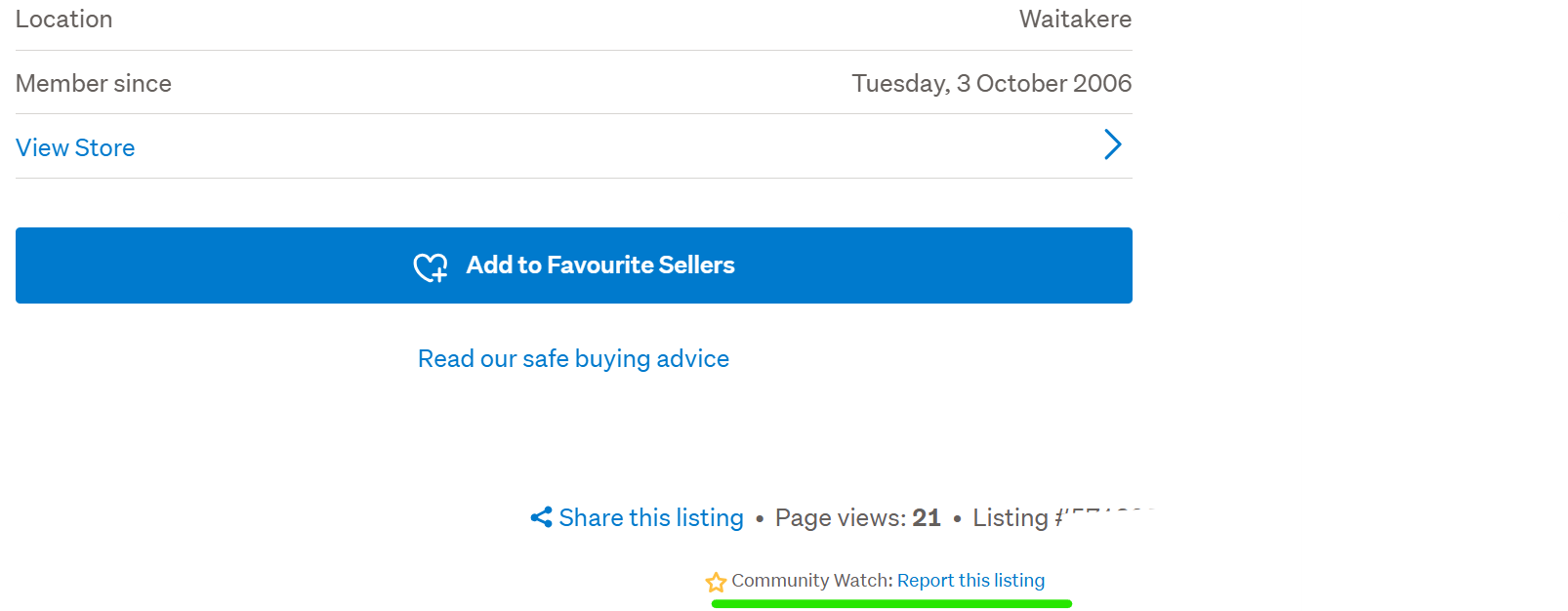
Task: Click the Member since label
Action: pyautogui.click(x=94, y=83)
